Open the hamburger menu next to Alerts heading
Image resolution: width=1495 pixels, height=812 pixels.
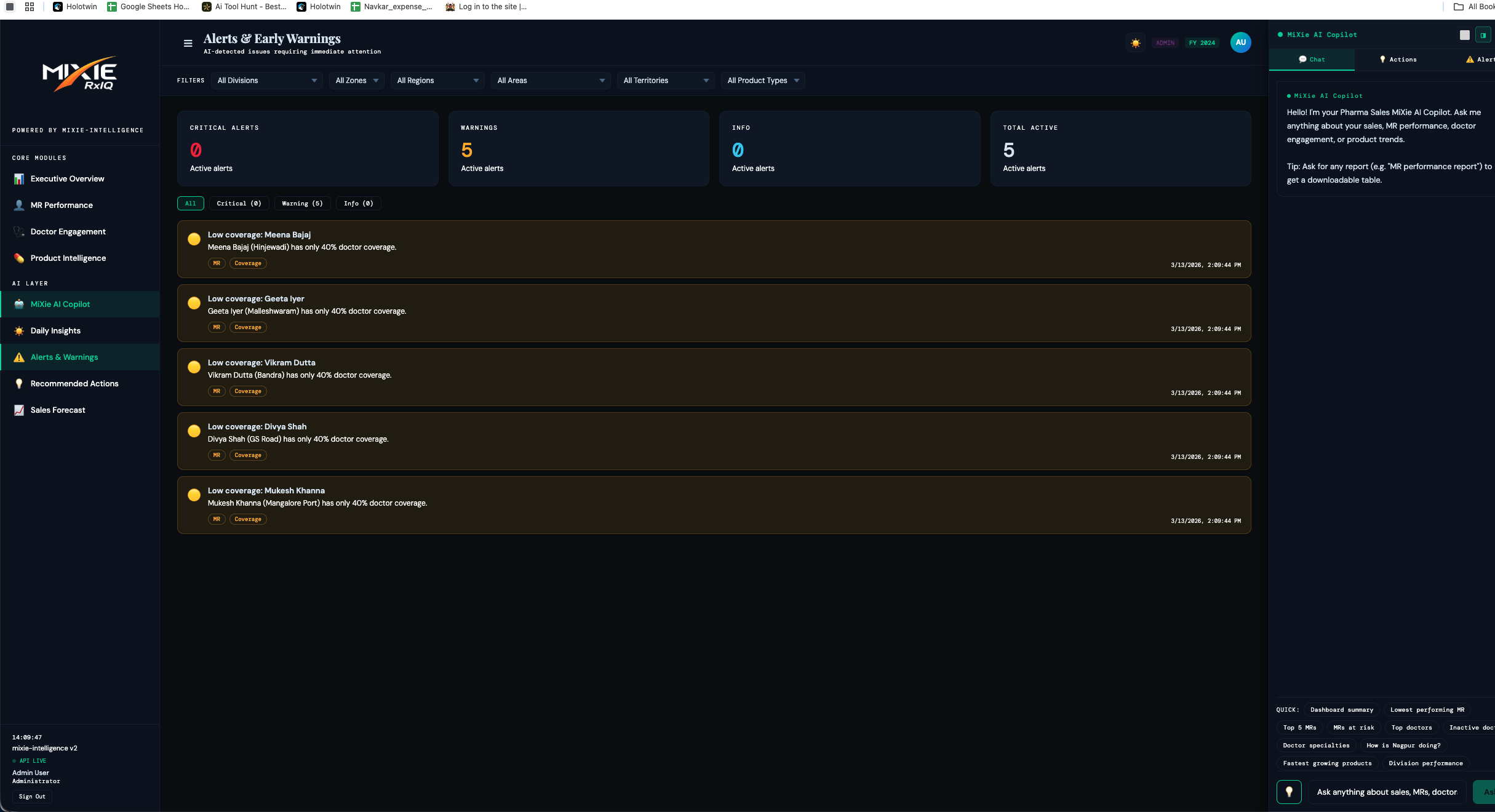tap(186, 43)
